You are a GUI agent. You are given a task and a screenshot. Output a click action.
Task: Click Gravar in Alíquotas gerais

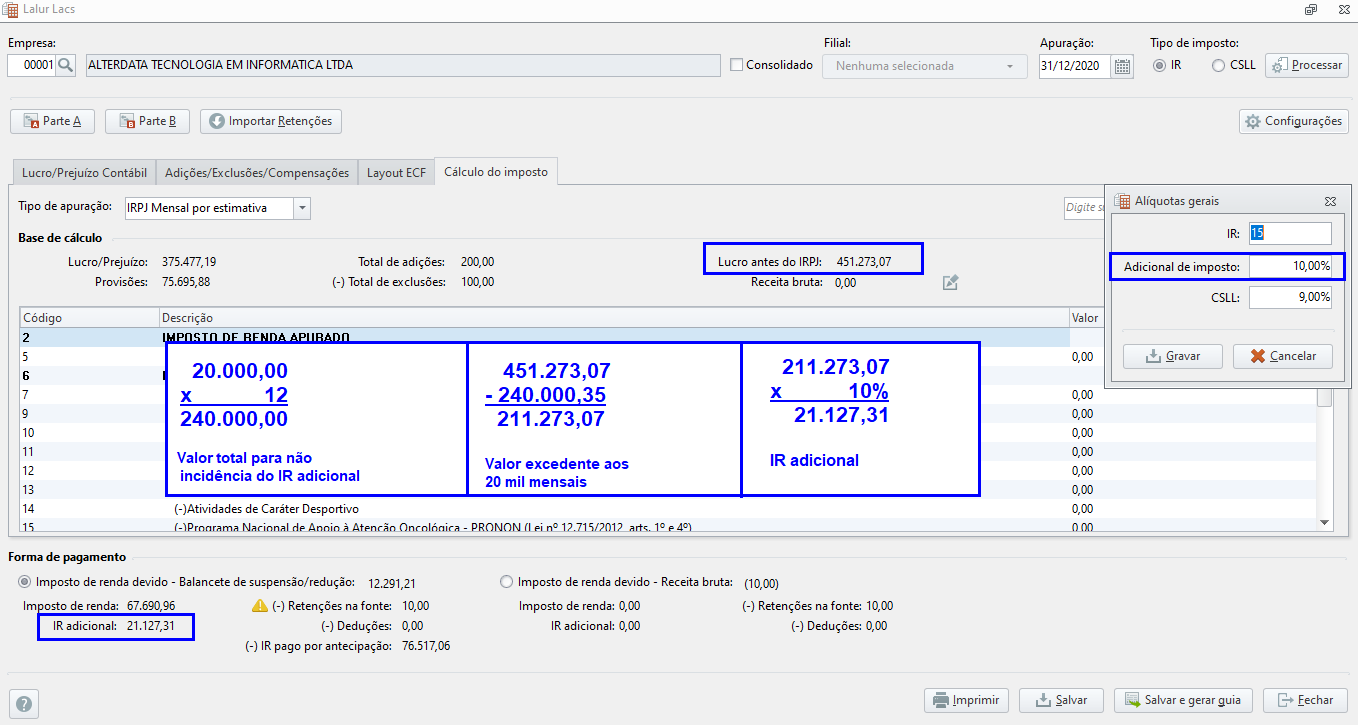click(x=1174, y=356)
